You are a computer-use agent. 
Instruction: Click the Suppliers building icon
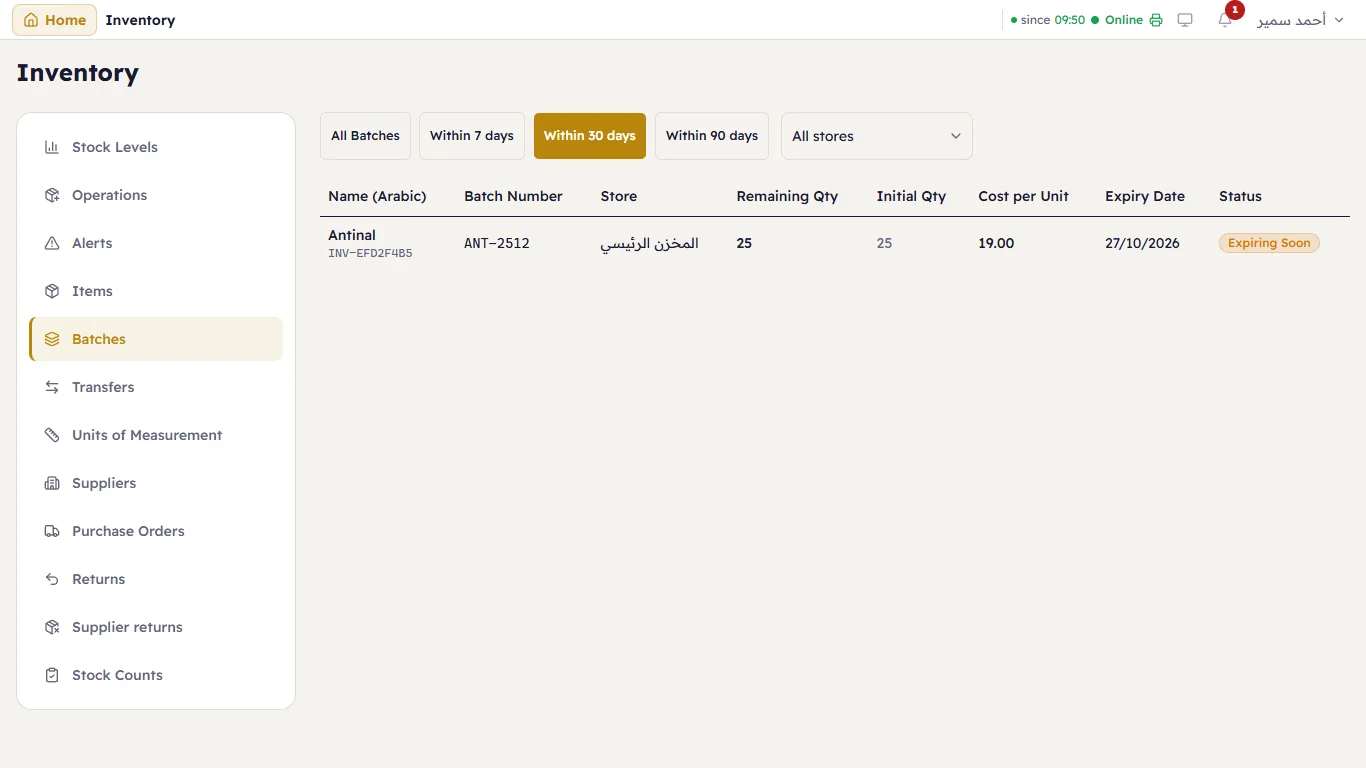pyautogui.click(x=52, y=483)
